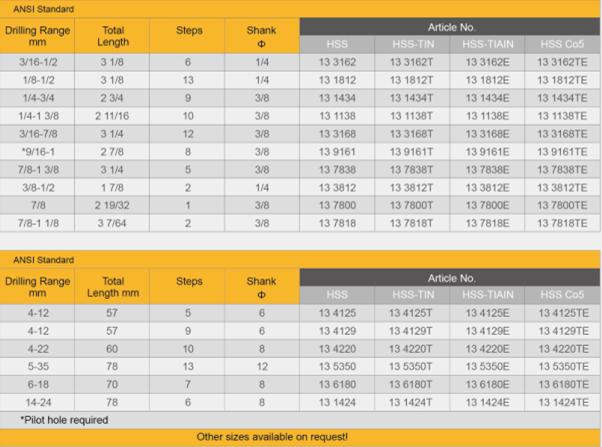Click the Shank Φ header in first table

pyautogui.click(x=261, y=37)
